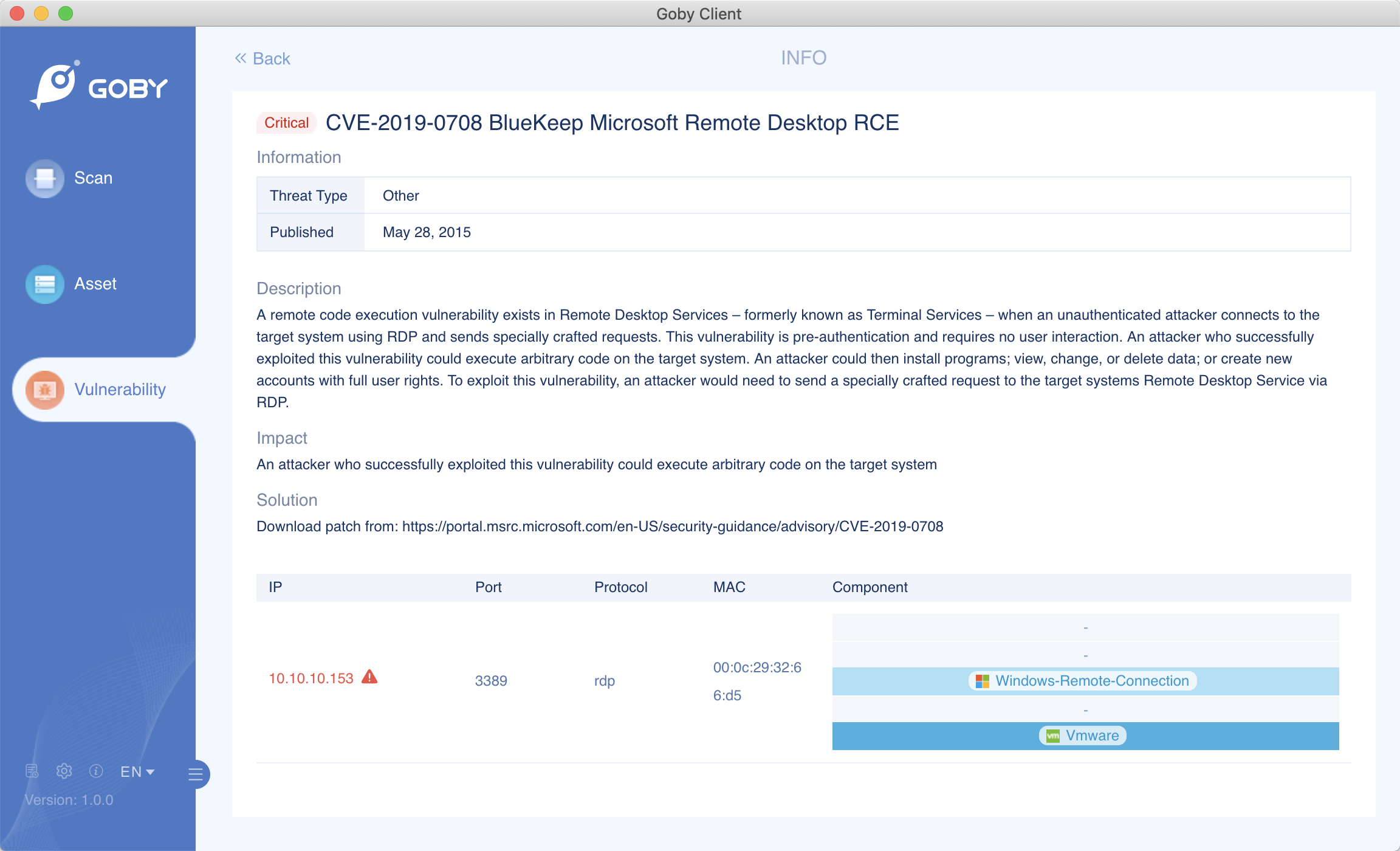Viewport: 1400px width, 851px height.
Task: Click the Vulnerability bug icon
Action: [x=45, y=390]
